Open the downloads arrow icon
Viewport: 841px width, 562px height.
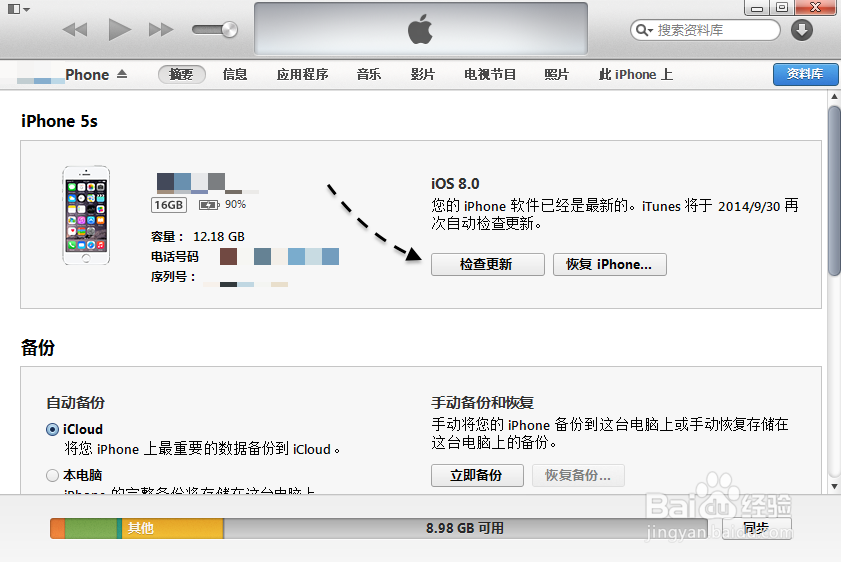pos(801,29)
